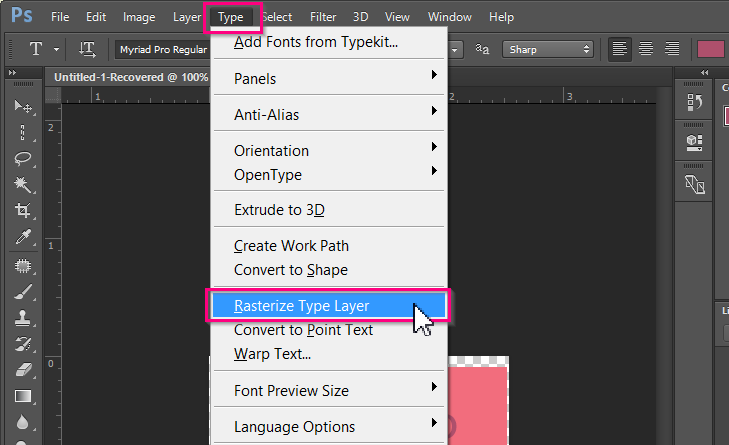Enable center align text
The height and width of the screenshot is (445, 729).
tap(647, 49)
